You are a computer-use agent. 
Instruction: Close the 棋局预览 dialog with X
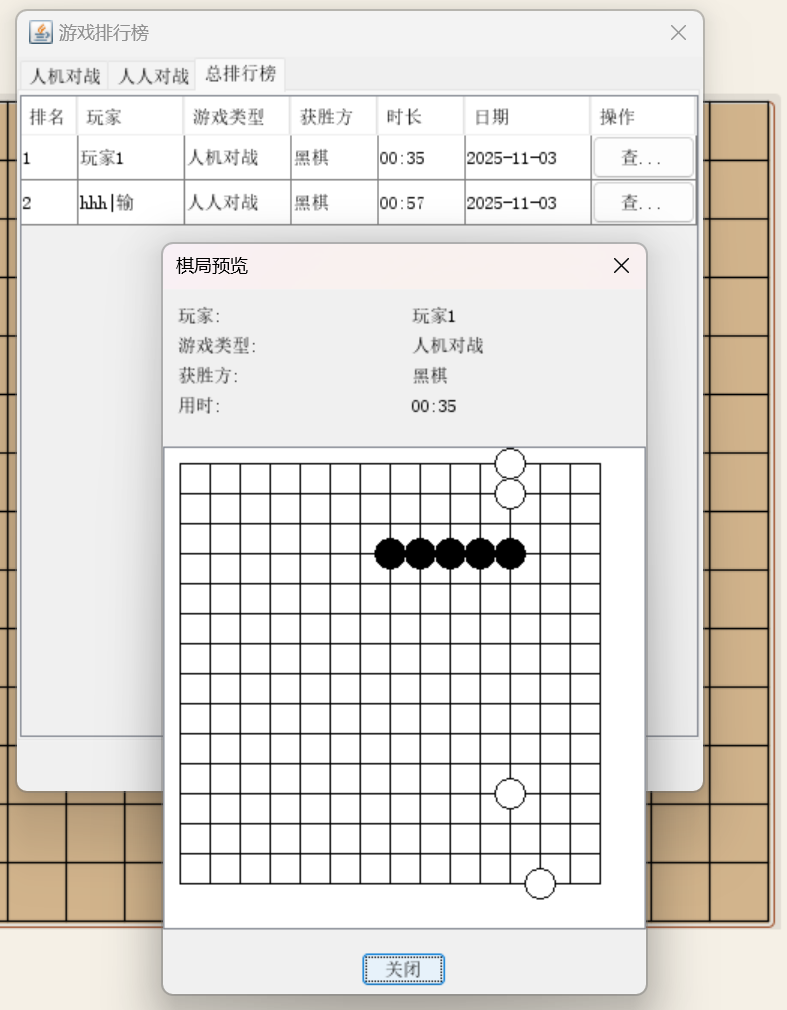tap(621, 265)
